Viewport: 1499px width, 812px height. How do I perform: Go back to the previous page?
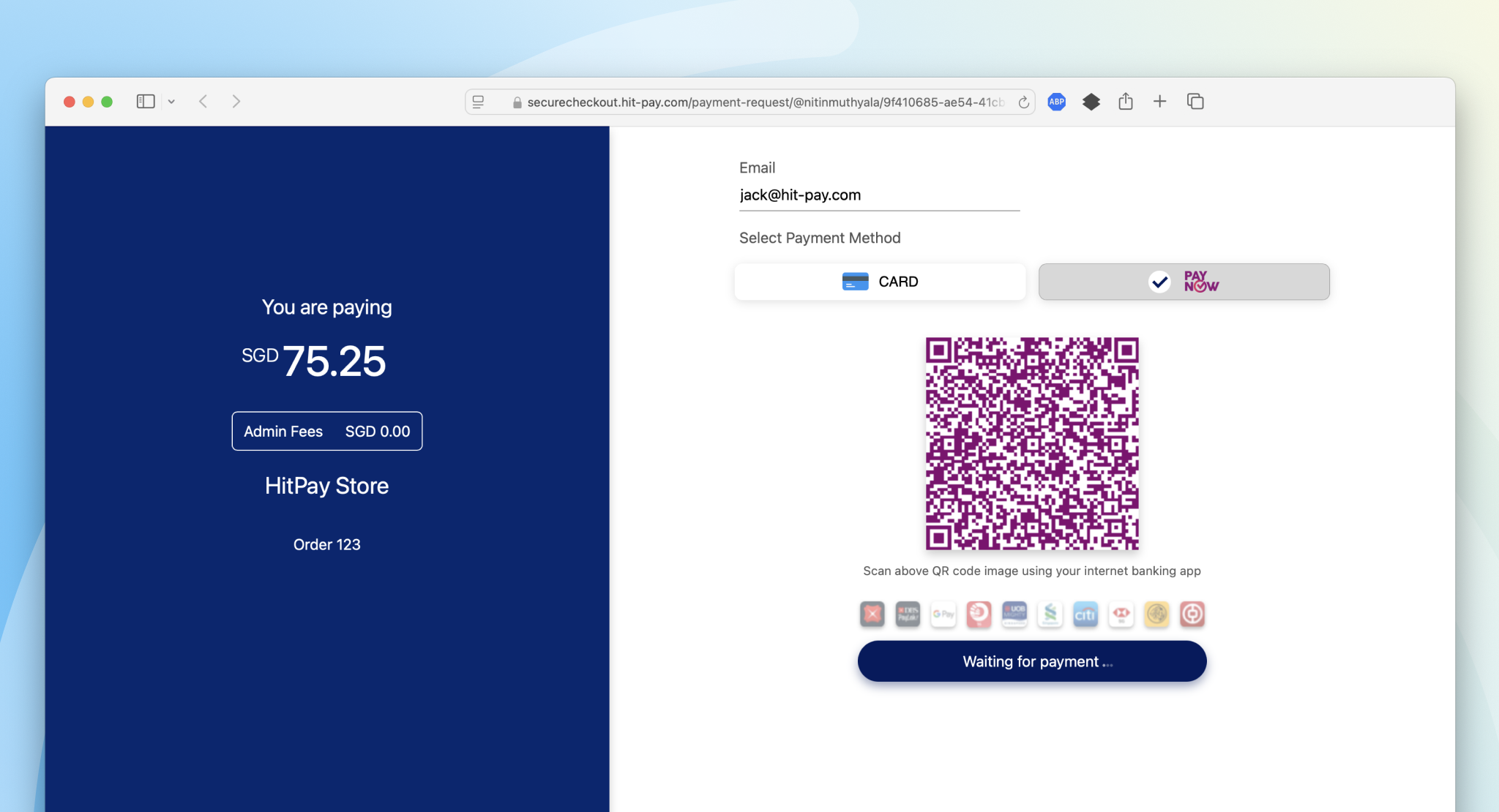(x=203, y=102)
